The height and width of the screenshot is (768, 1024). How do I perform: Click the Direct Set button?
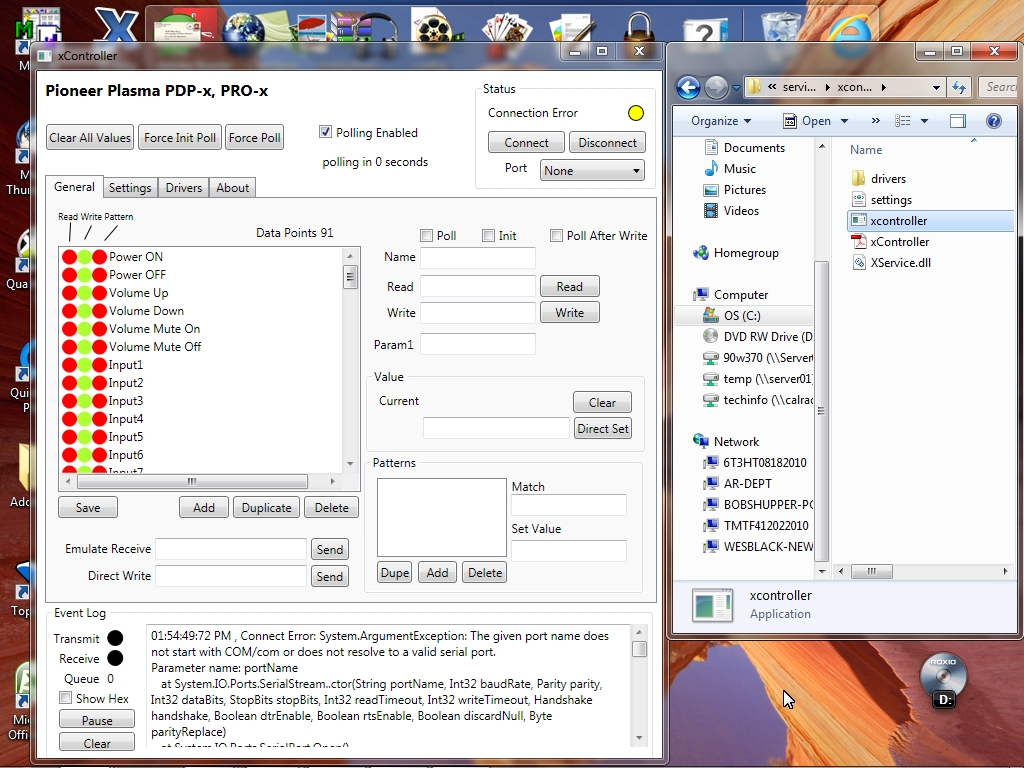point(603,428)
